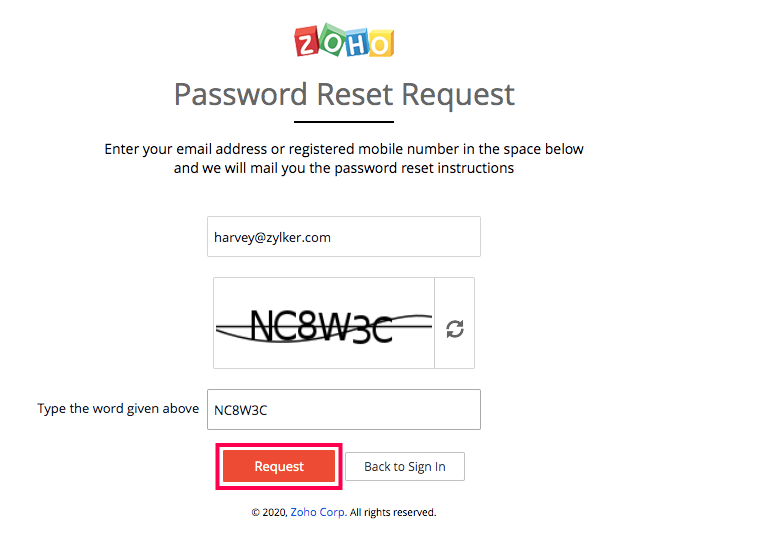
Task: Click the "Type the word given above" label
Action: (118, 408)
